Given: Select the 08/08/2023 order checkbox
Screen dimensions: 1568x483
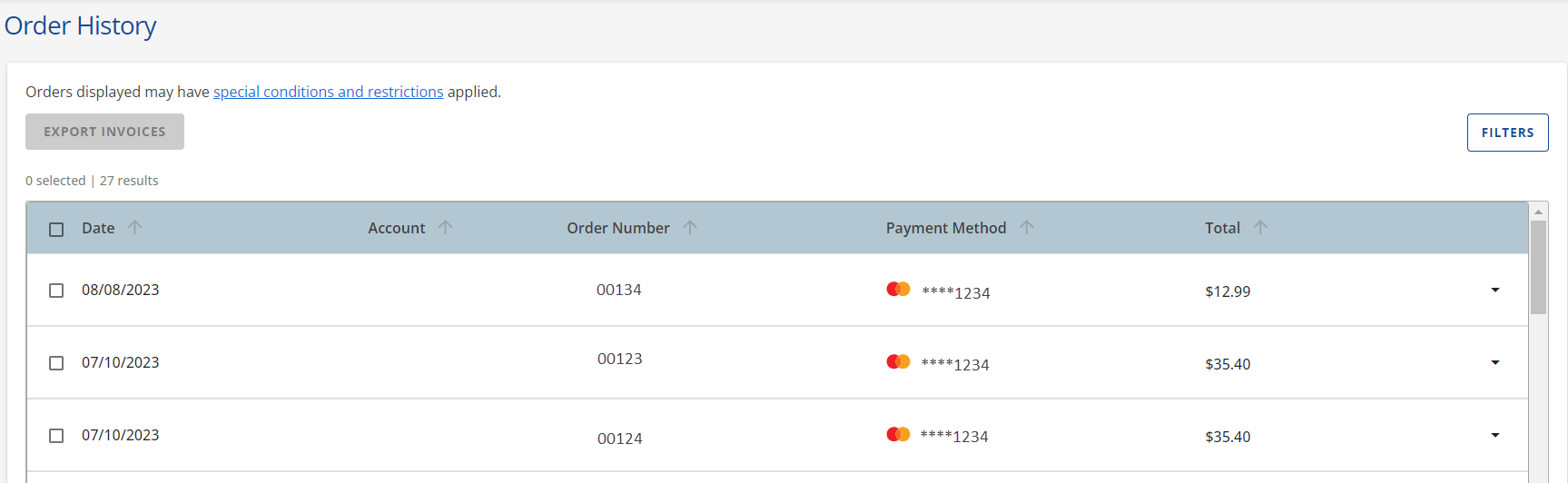Looking at the screenshot, I should pos(56,291).
